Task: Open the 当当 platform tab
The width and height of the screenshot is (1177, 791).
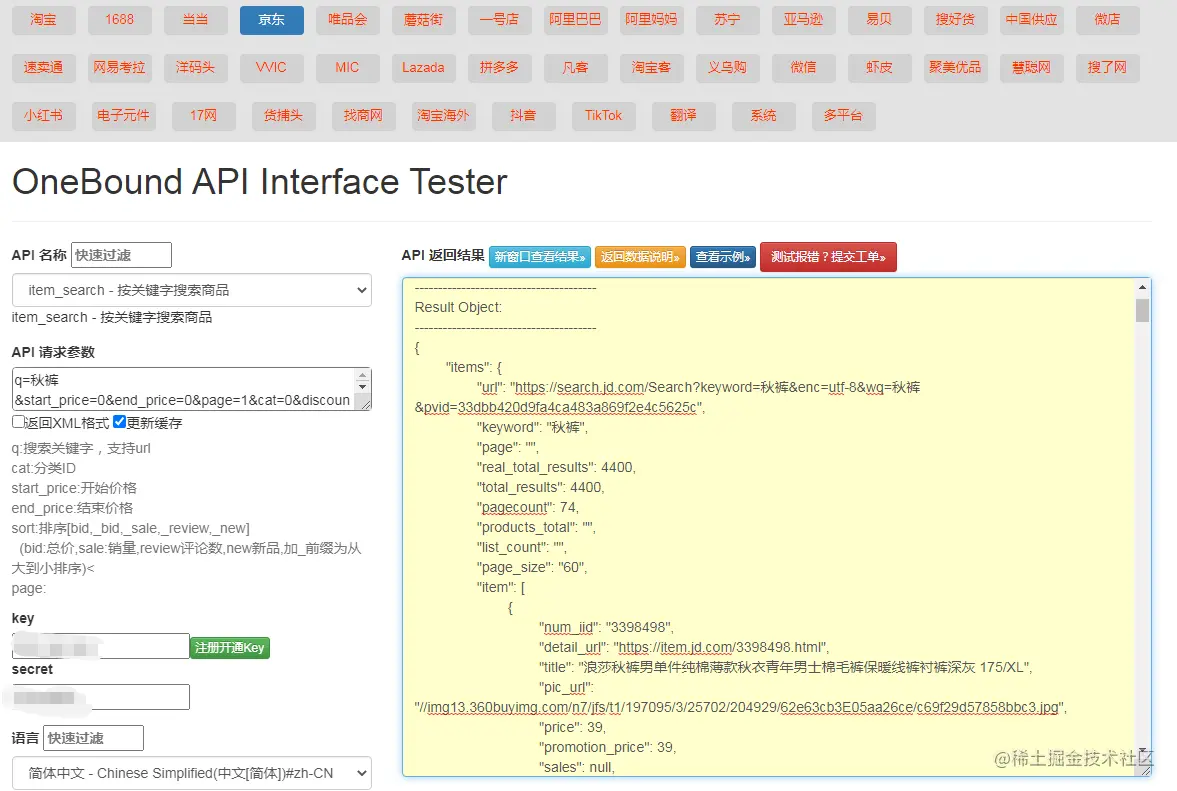Action: [195, 20]
